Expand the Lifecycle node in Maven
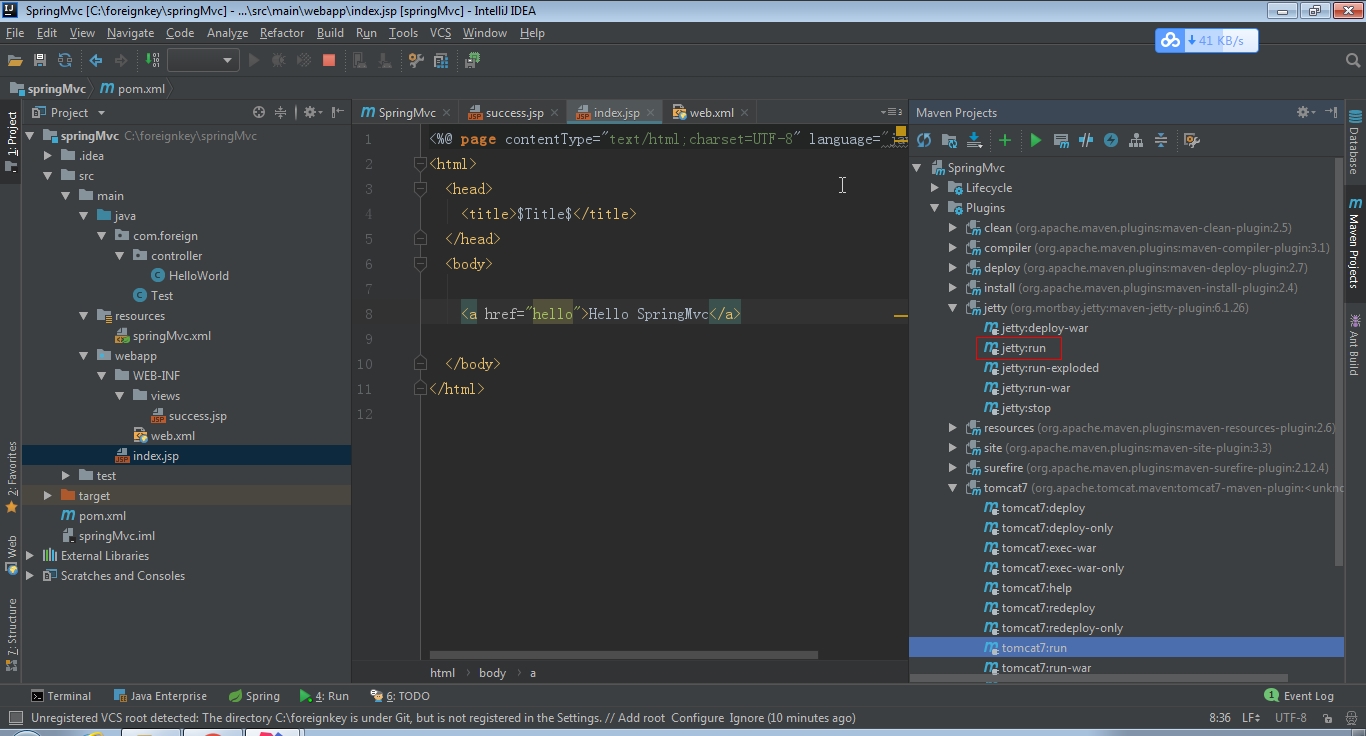This screenshot has width=1366, height=736. 935,188
